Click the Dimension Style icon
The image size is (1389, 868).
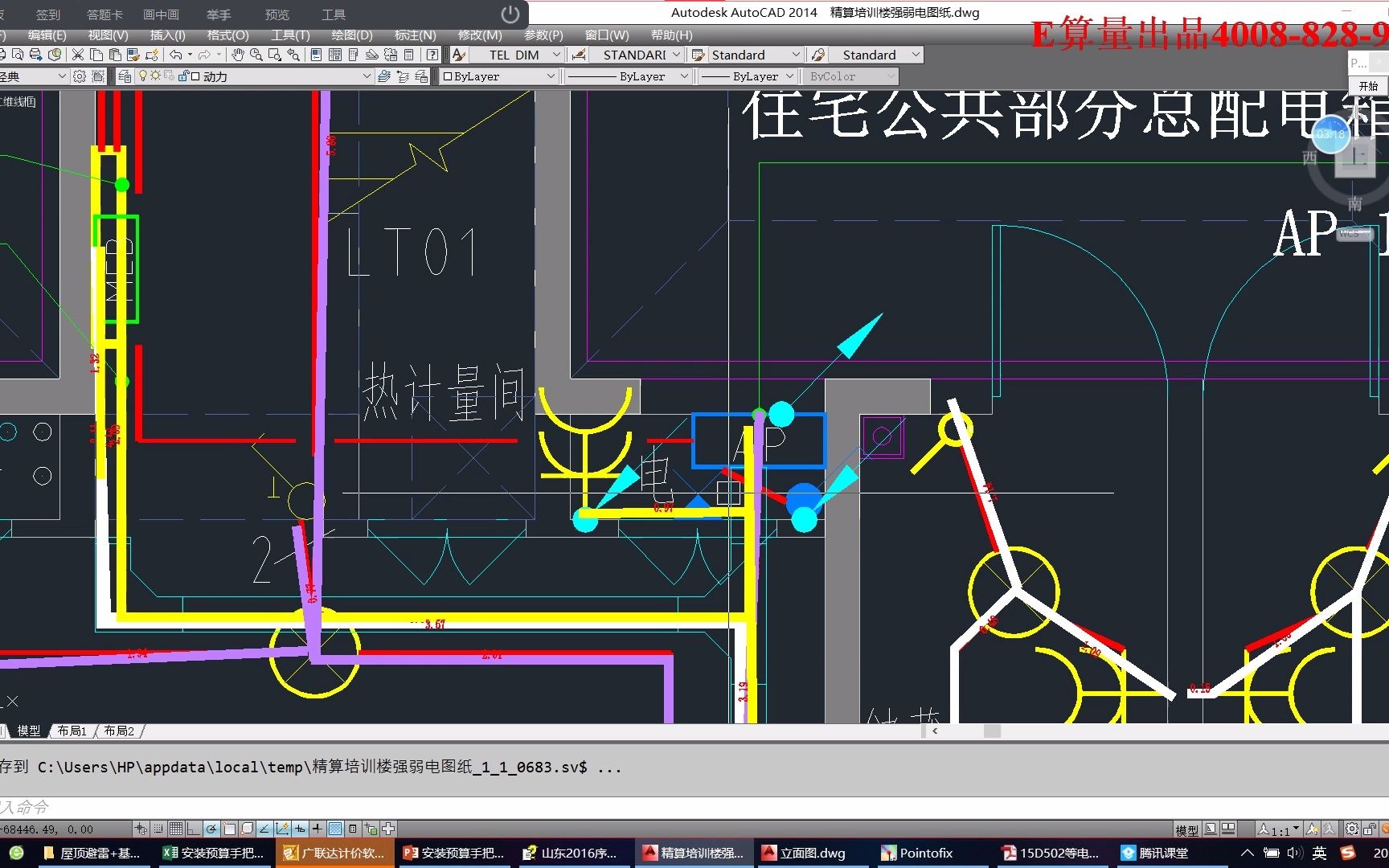pyautogui.click(x=579, y=55)
